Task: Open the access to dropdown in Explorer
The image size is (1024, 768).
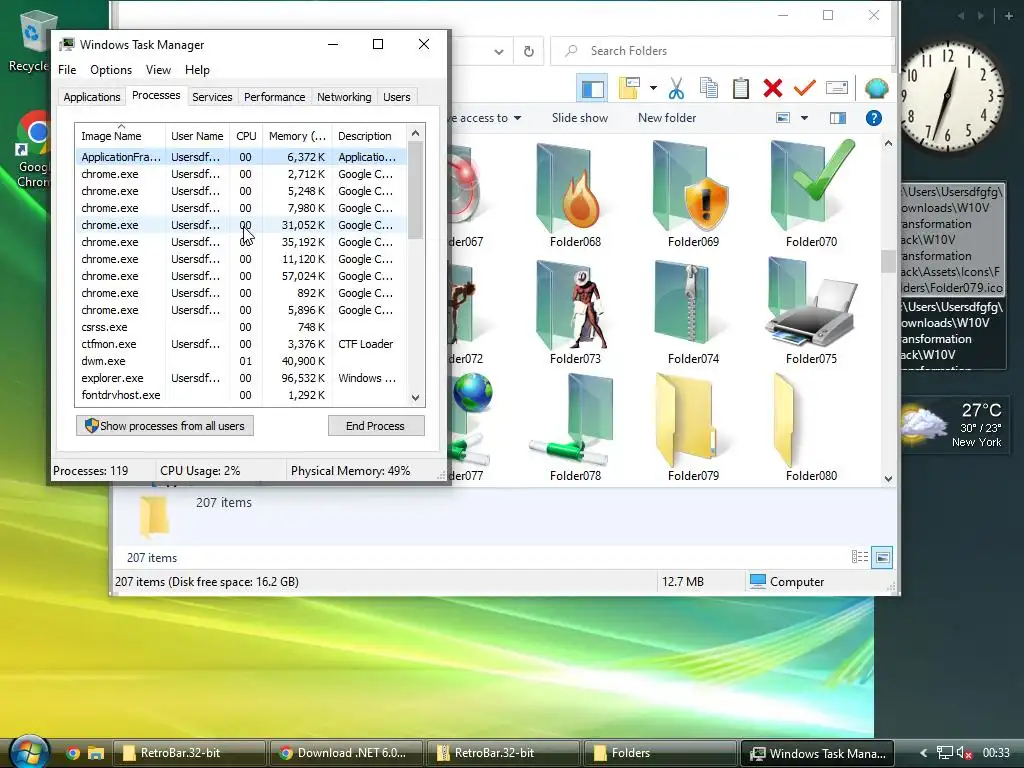Action: (487, 118)
